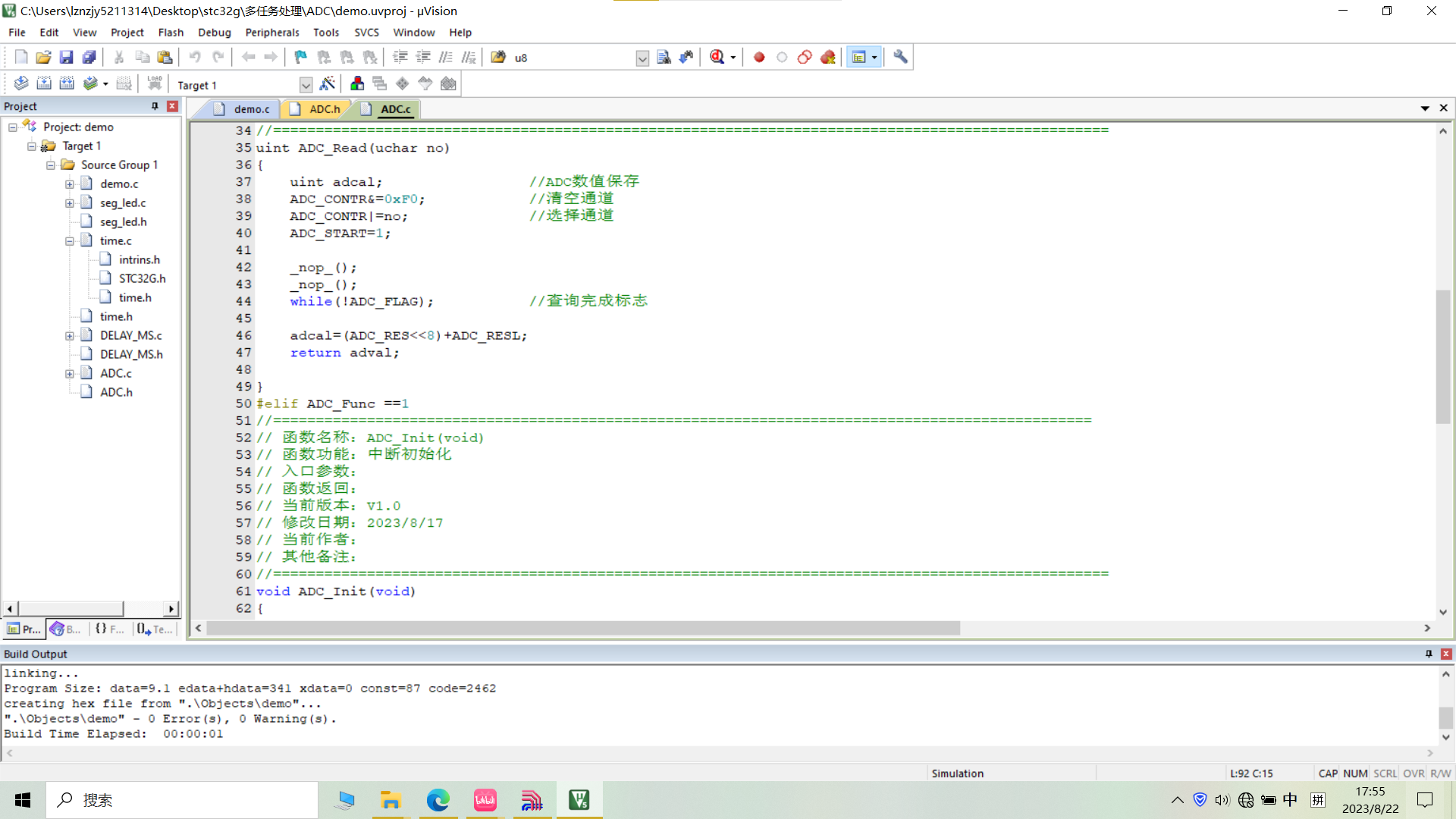Switch to the Functions tab in Project panel
The height and width of the screenshot is (819, 1456).
(x=110, y=629)
